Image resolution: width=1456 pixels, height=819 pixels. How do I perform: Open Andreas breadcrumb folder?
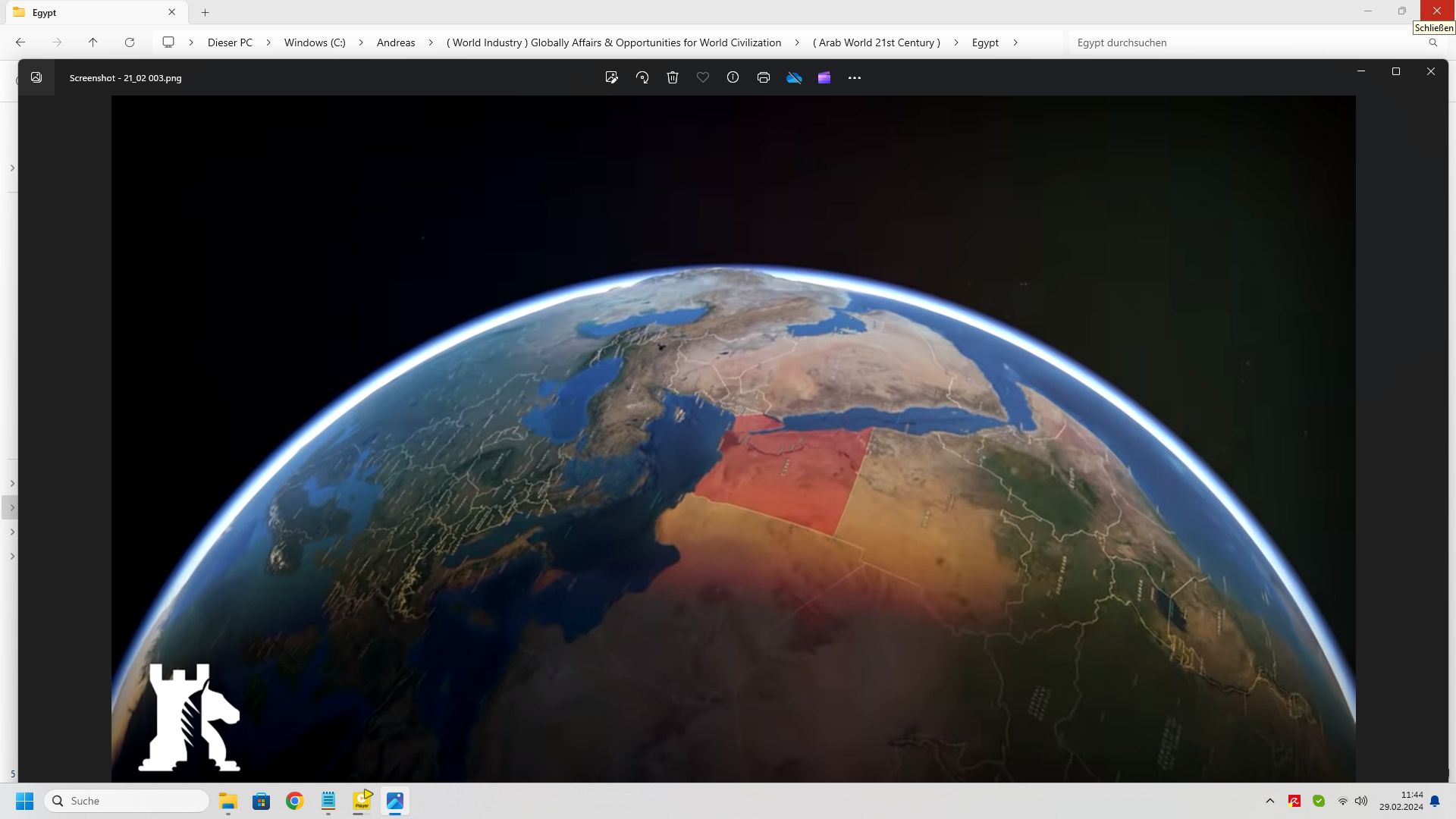pyautogui.click(x=396, y=42)
